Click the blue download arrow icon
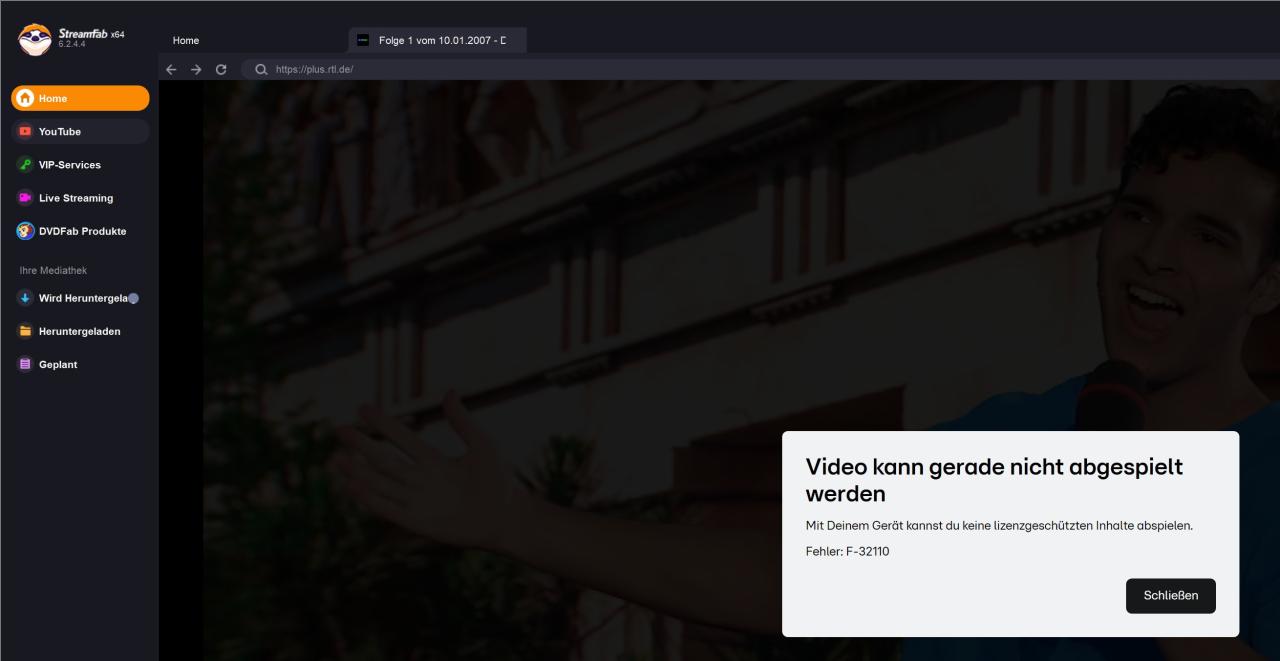The height and width of the screenshot is (661, 1280). coord(26,298)
